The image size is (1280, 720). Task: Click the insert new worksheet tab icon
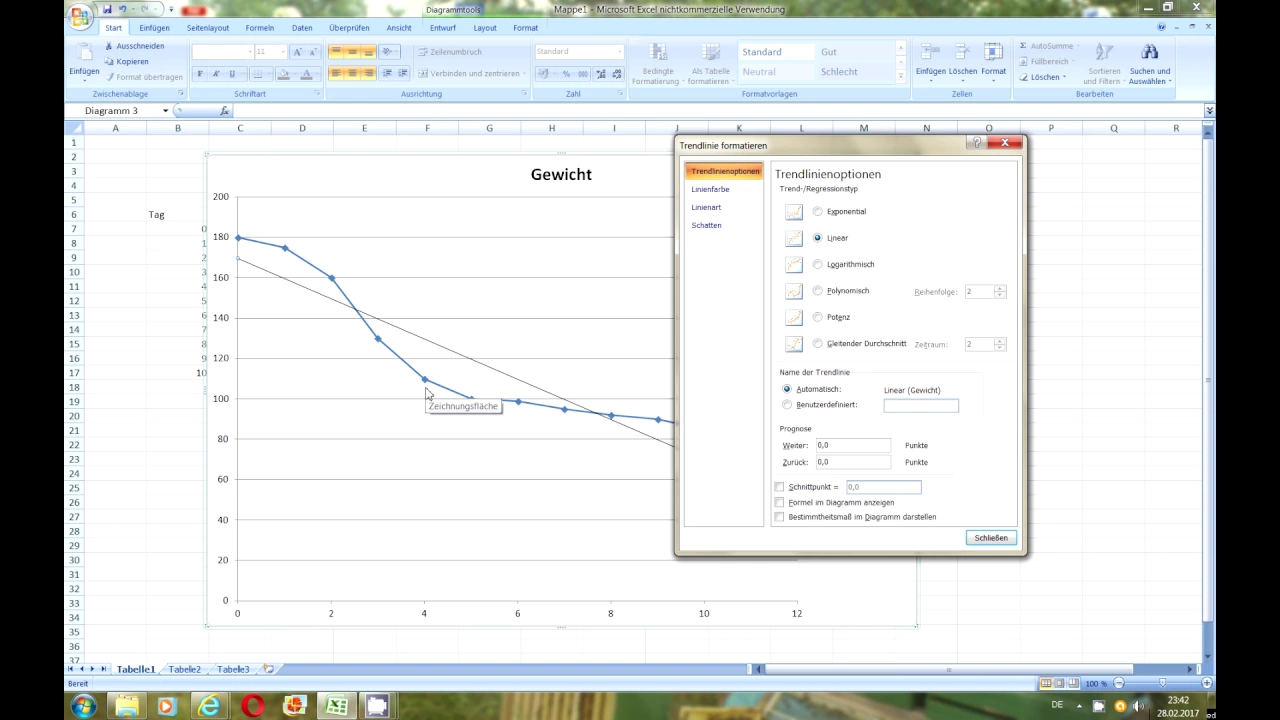268,669
